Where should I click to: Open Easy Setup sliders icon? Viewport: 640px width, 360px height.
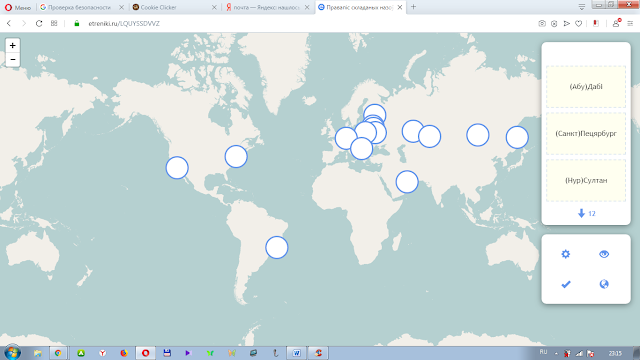tap(630, 24)
